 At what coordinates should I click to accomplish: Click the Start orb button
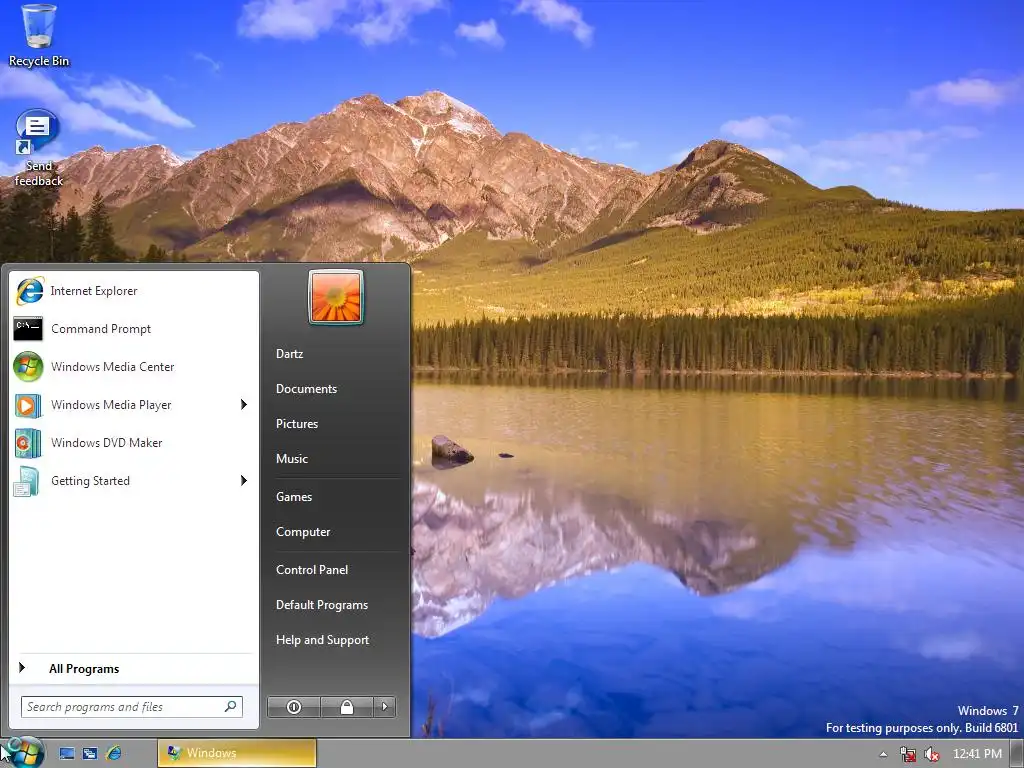24,752
